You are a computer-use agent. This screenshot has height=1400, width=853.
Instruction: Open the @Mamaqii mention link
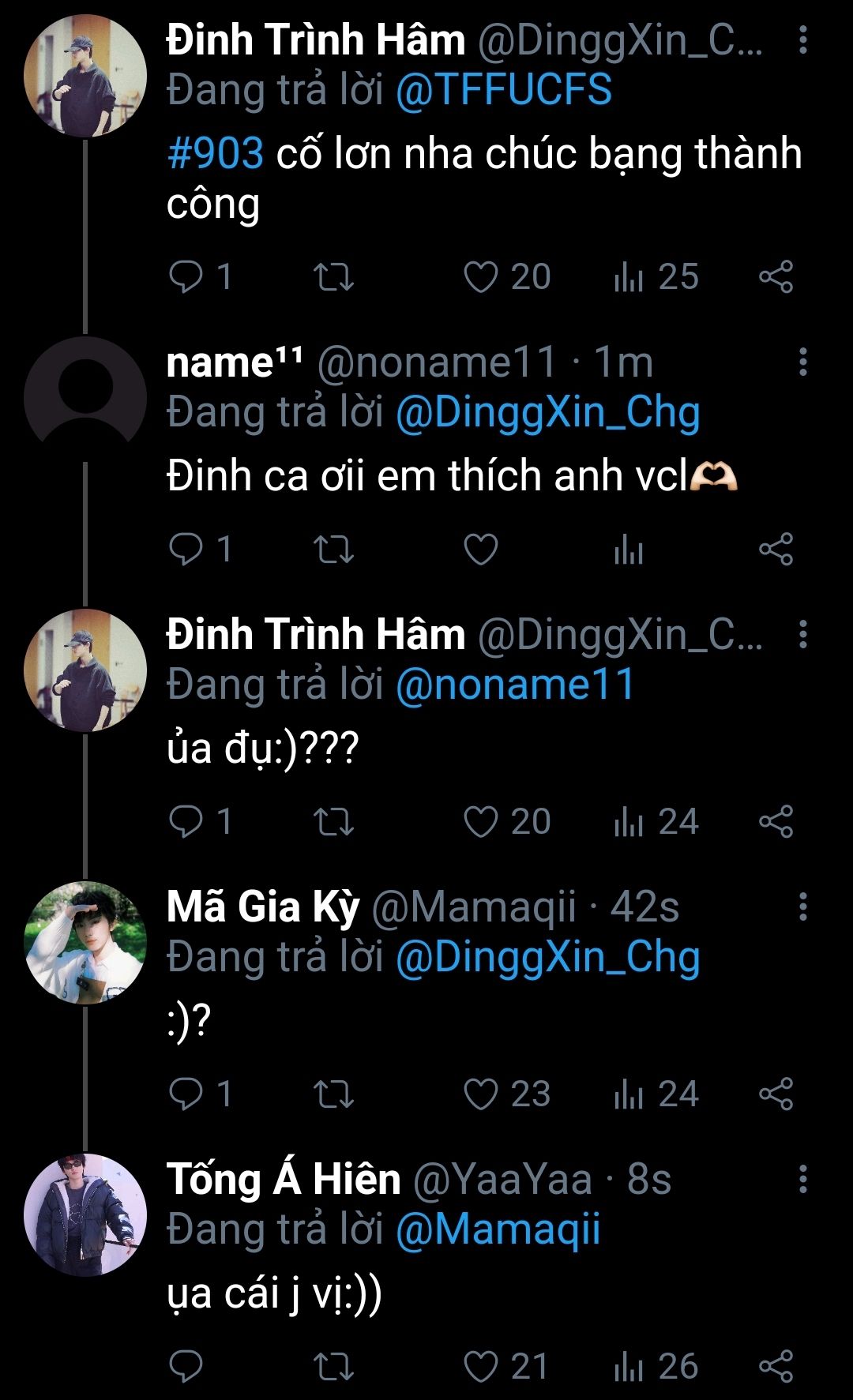click(498, 1229)
